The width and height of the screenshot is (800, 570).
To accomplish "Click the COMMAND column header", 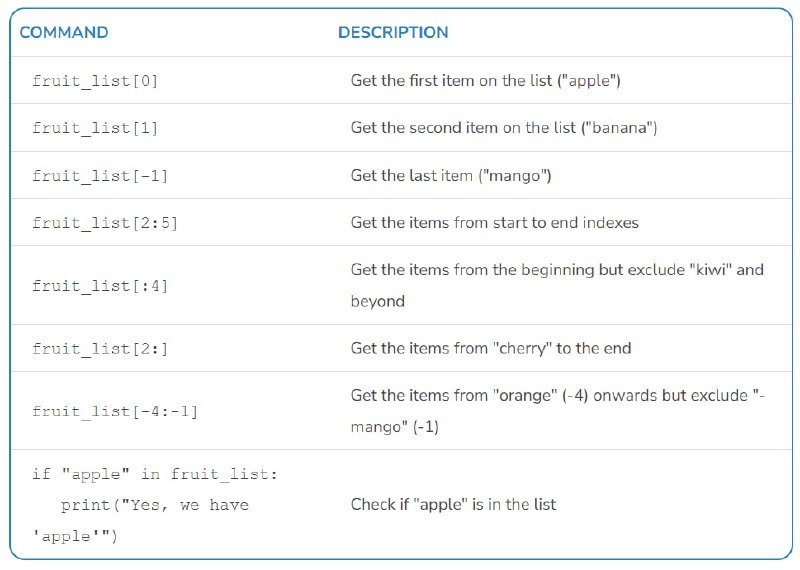I will click(x=64, y=32).
